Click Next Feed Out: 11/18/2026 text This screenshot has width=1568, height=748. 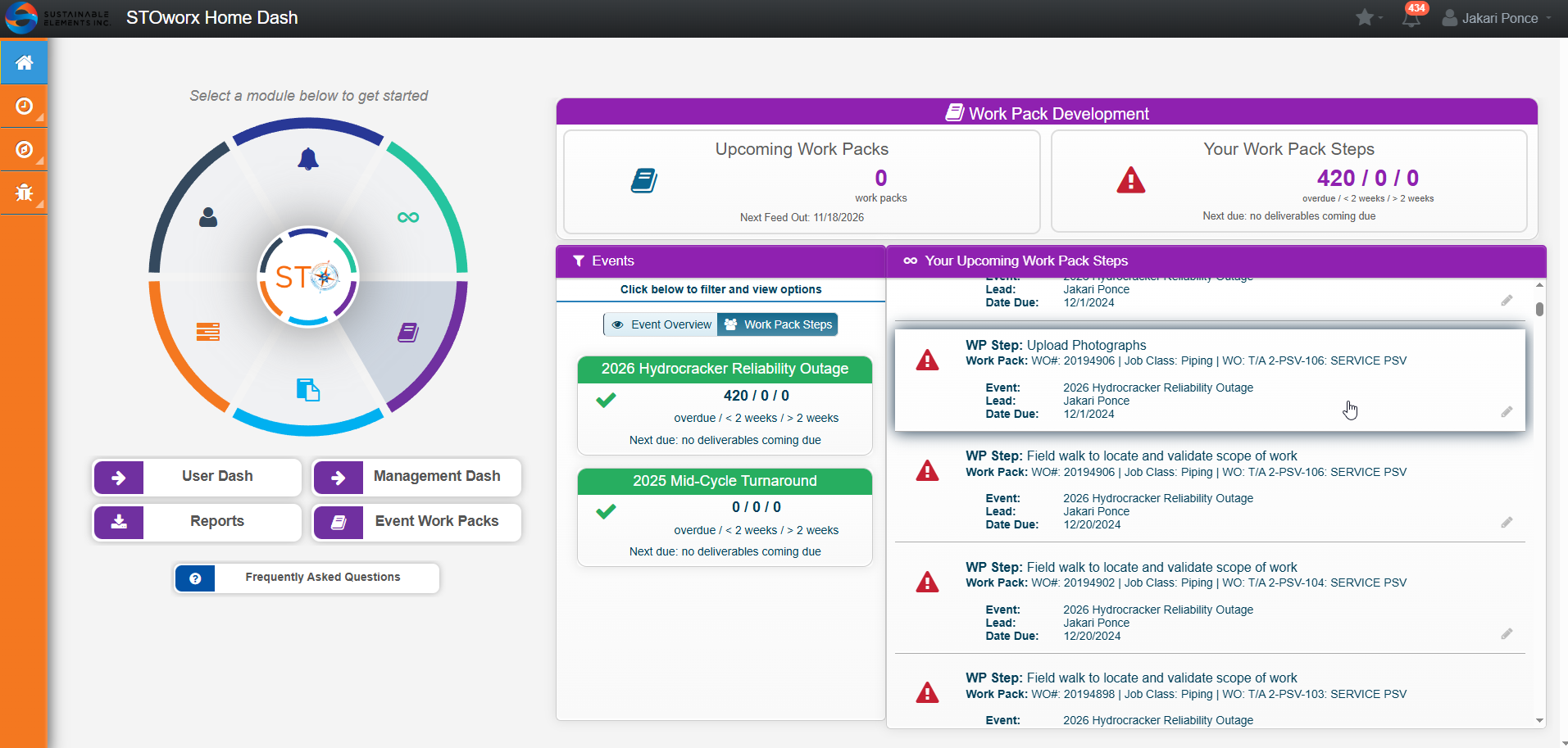click(x=802, y=217)
